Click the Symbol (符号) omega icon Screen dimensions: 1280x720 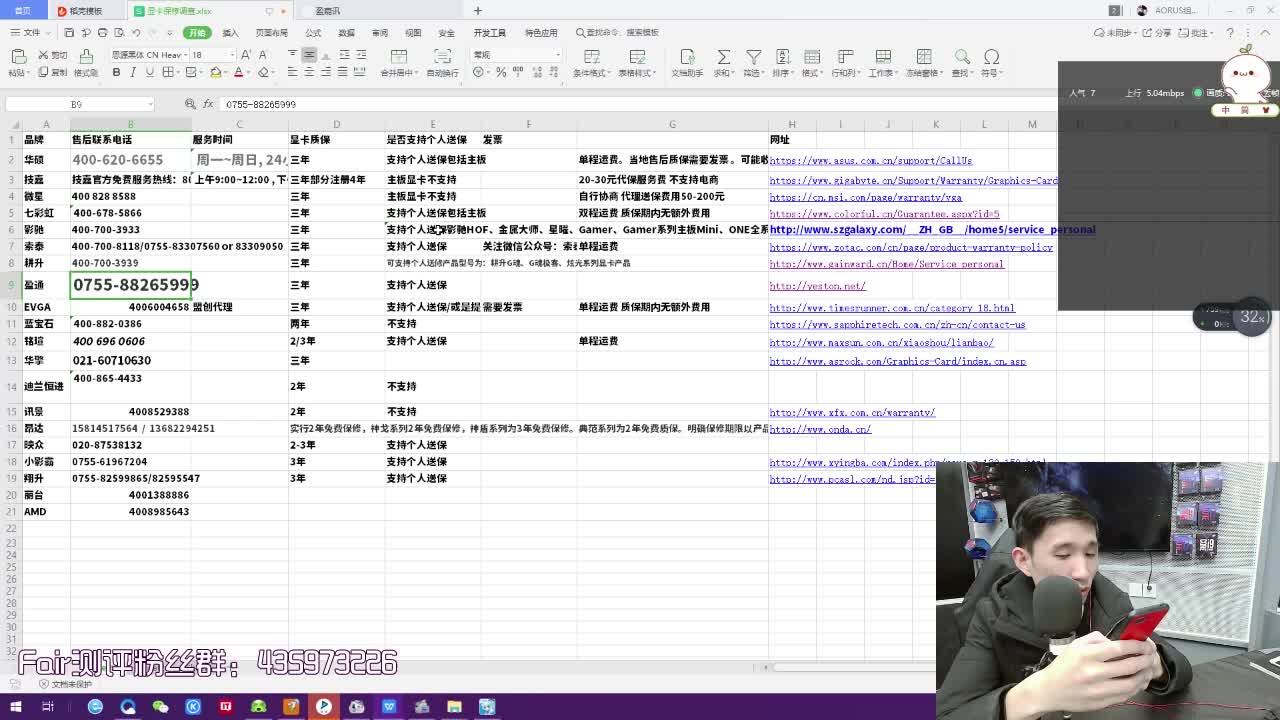click(x=991, y=56)
